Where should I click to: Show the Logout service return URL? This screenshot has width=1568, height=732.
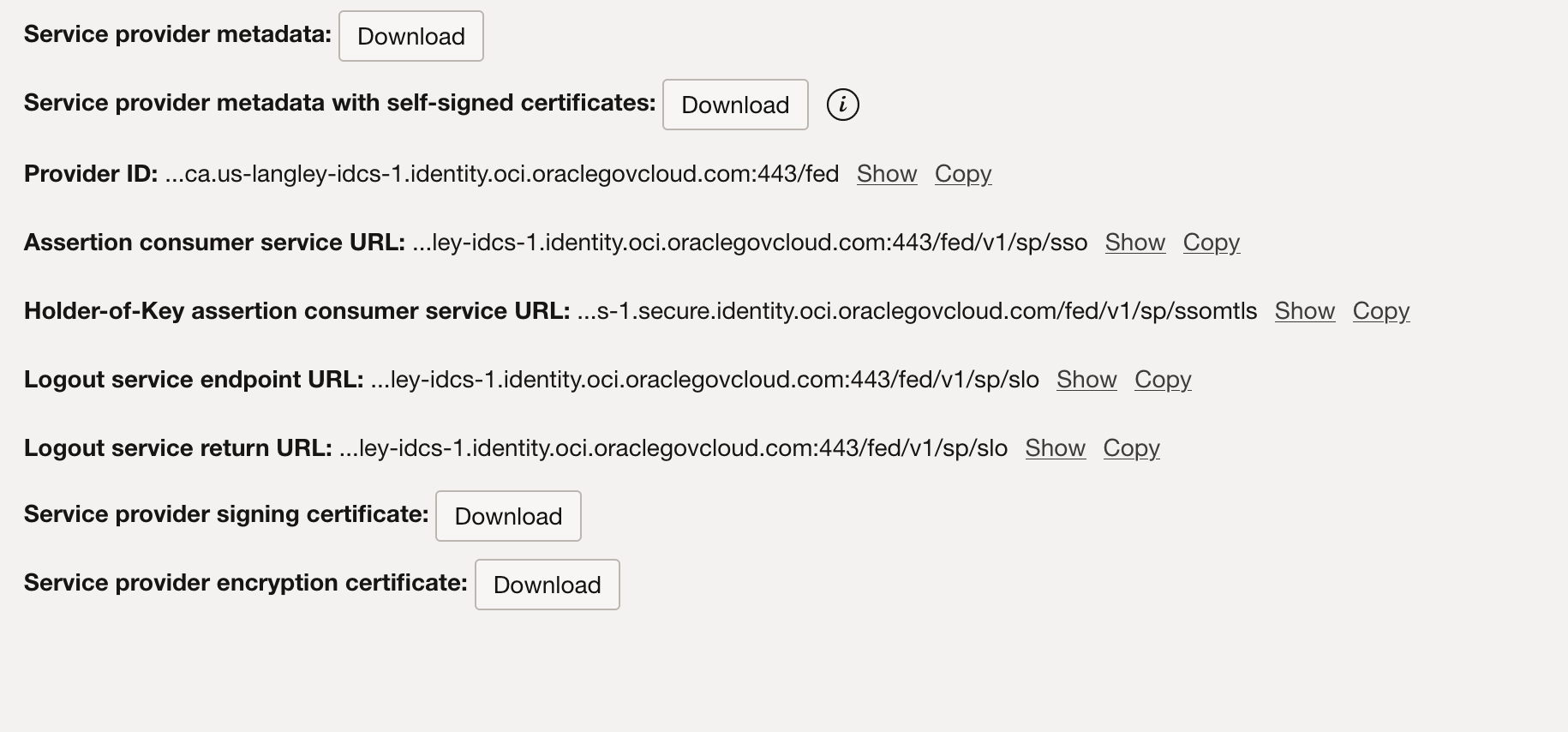[1056, 448]
